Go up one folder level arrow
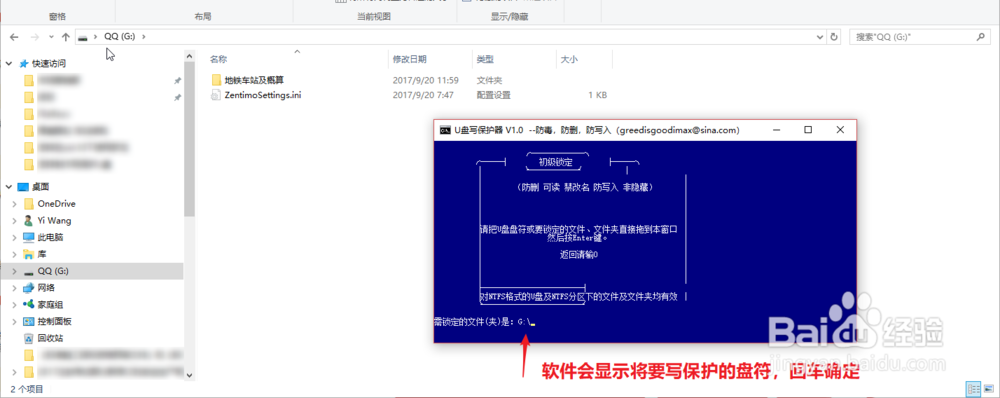Screen dimensions: 1000x398 (x=66, y=37)
